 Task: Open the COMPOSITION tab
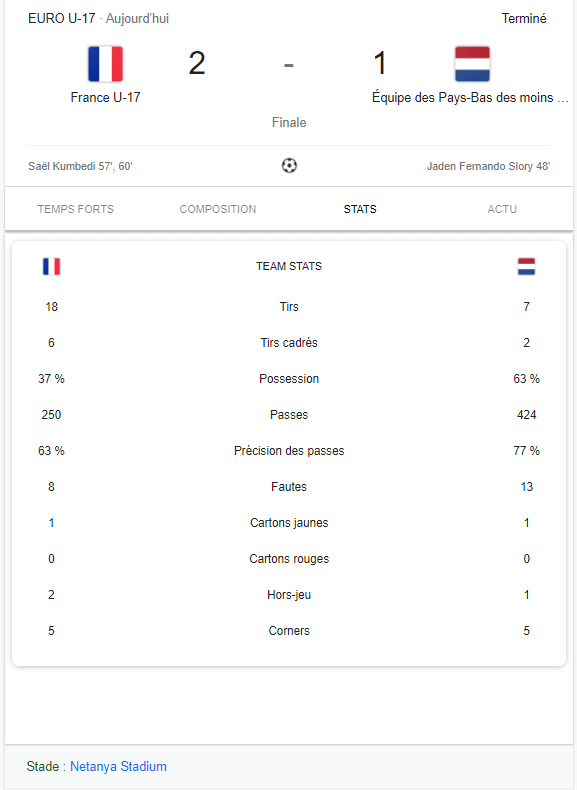pyautogui.click(x=218, y=209)
